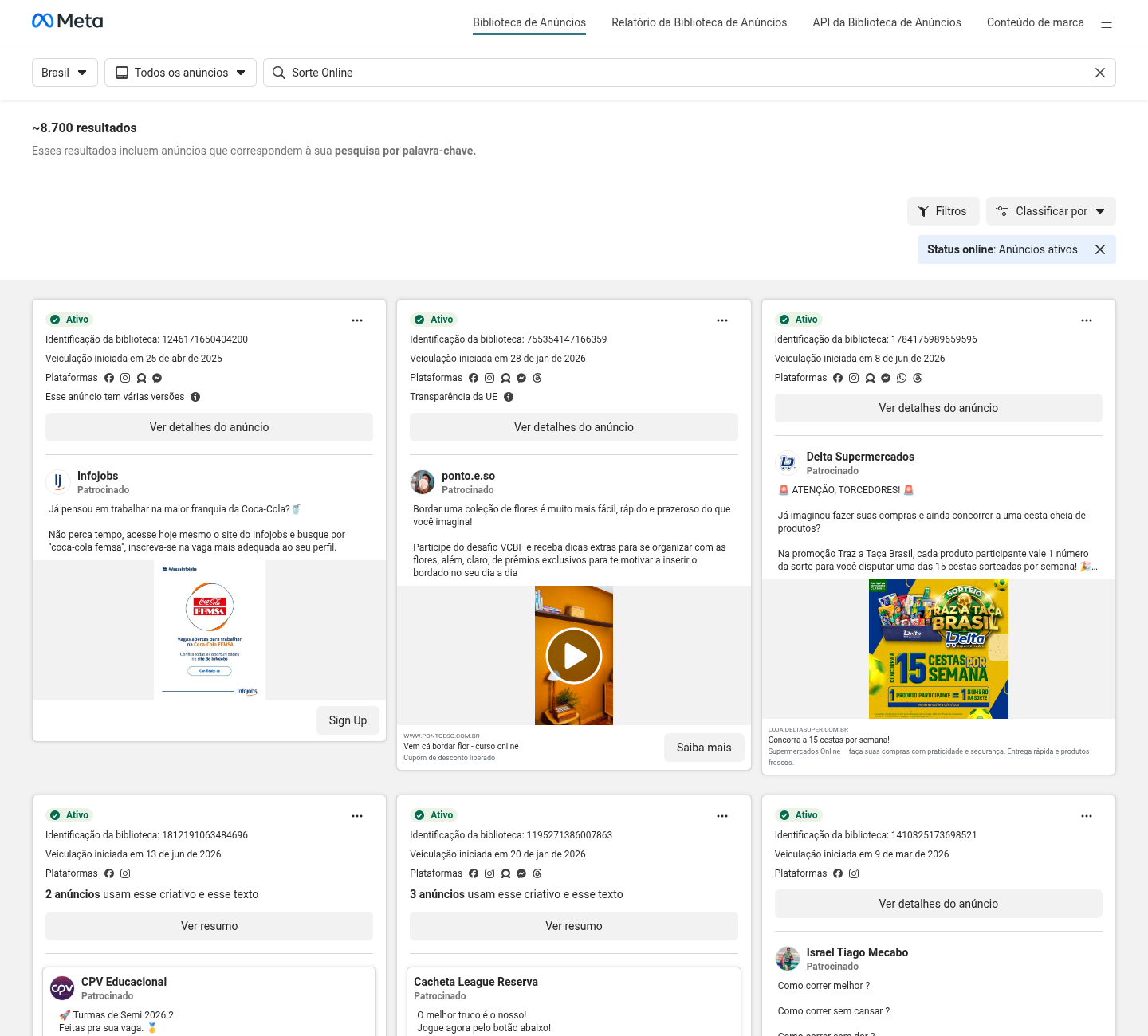Screen dimensions: 1148x1036
Task: Click 'Saiba mais' on ponto.e.so ad
Action: (704, 748)
